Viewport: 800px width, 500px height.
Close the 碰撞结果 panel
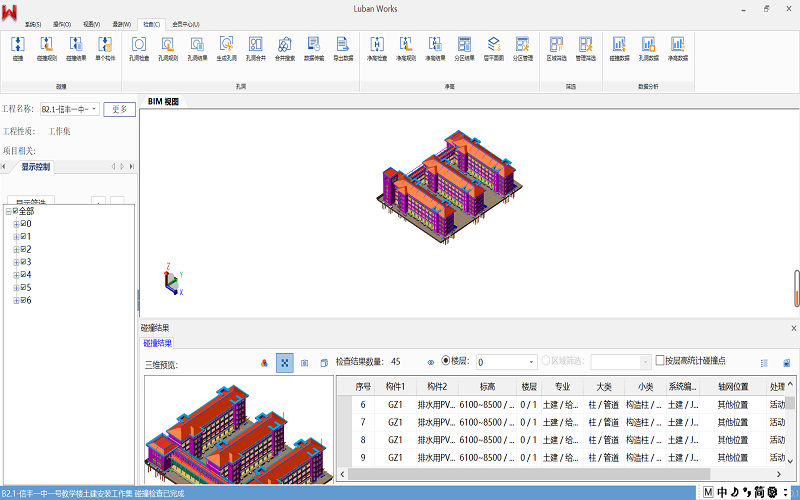pyautogui.click(x=793, y=328)
